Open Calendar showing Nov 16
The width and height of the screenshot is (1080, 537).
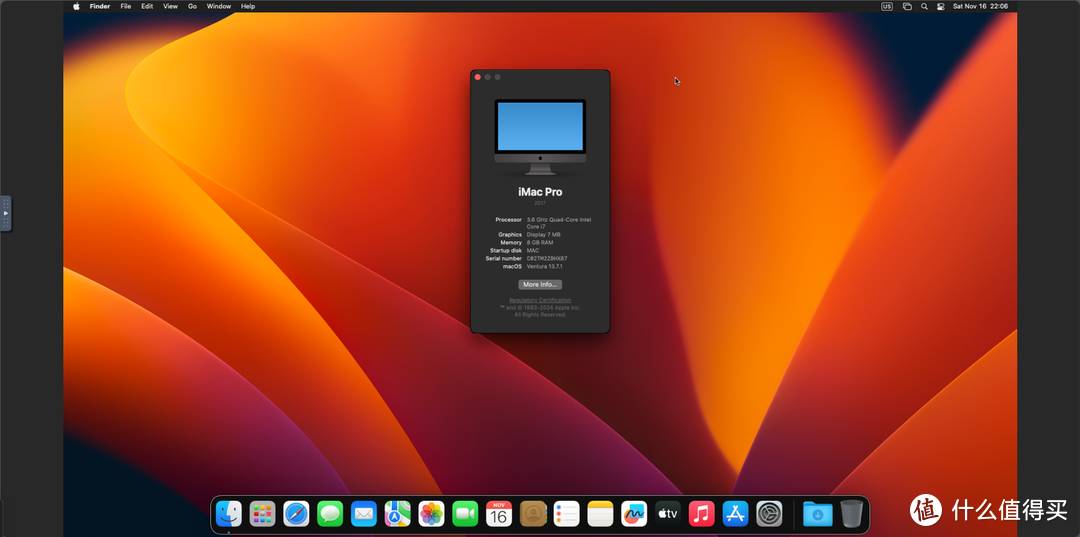click(499, 514)
